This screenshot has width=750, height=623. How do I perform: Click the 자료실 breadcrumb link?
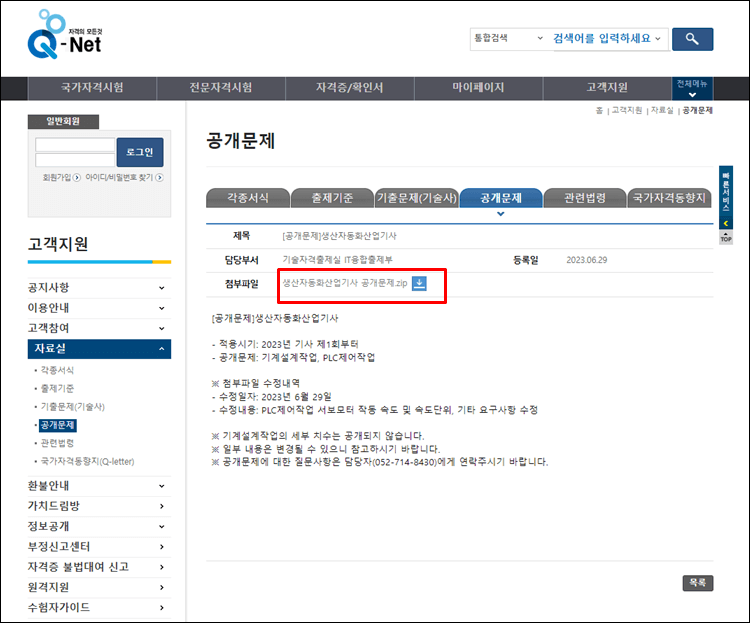[662, 111]
